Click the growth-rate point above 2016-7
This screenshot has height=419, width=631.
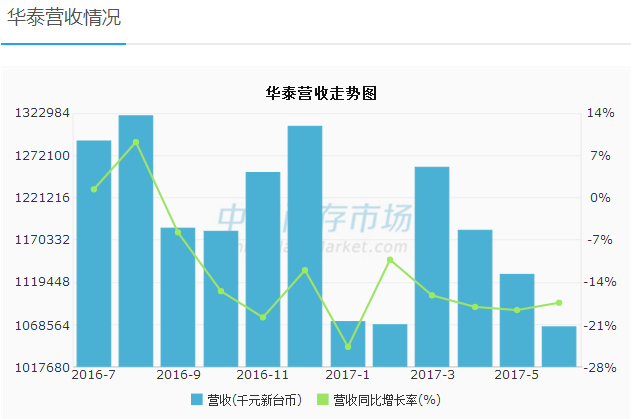tap(94, 189)
